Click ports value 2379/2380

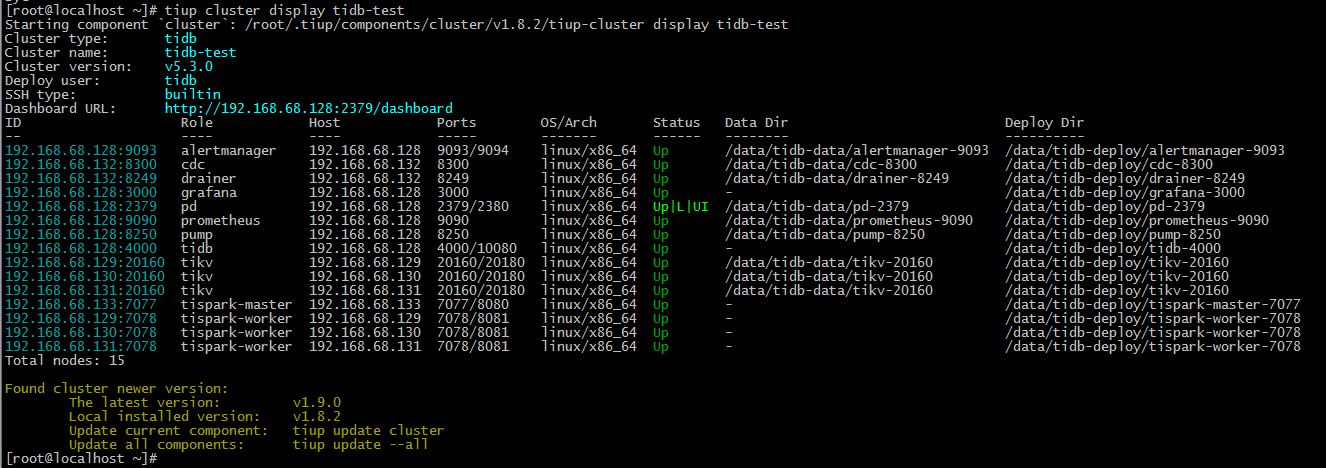[x=473, y=206]
